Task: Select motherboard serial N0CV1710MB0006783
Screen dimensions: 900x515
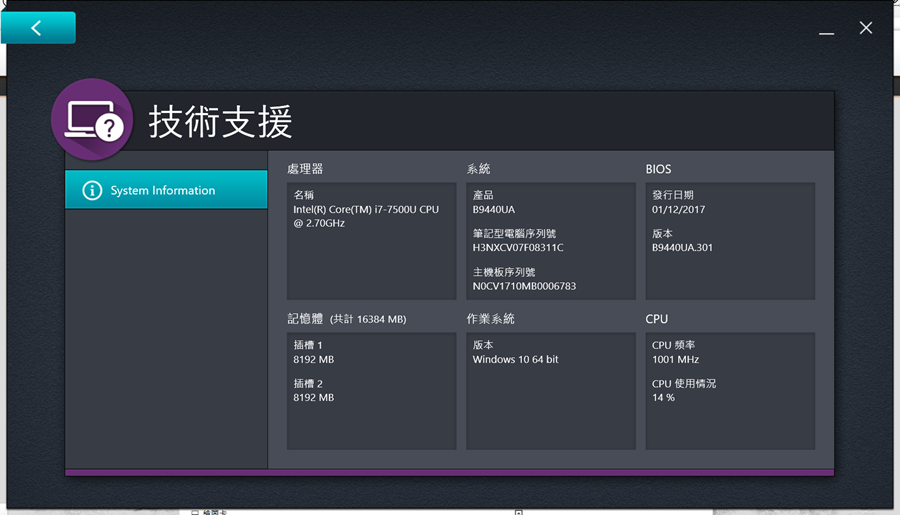Action: click(x=524, y=286)
